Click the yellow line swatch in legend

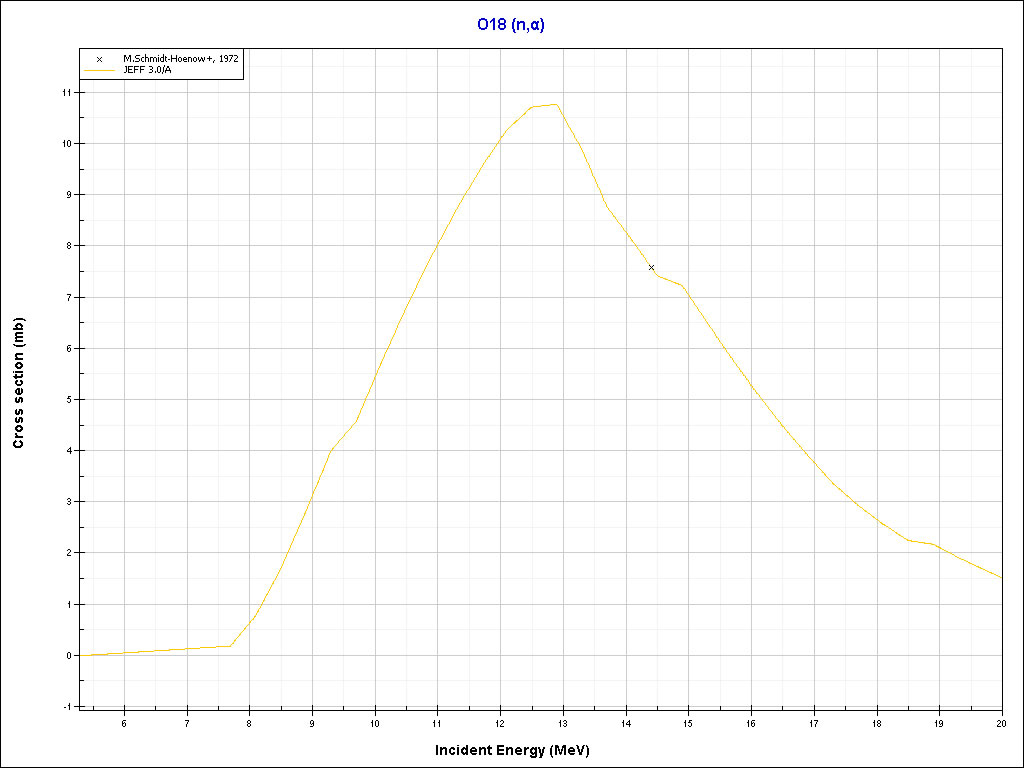99,70
